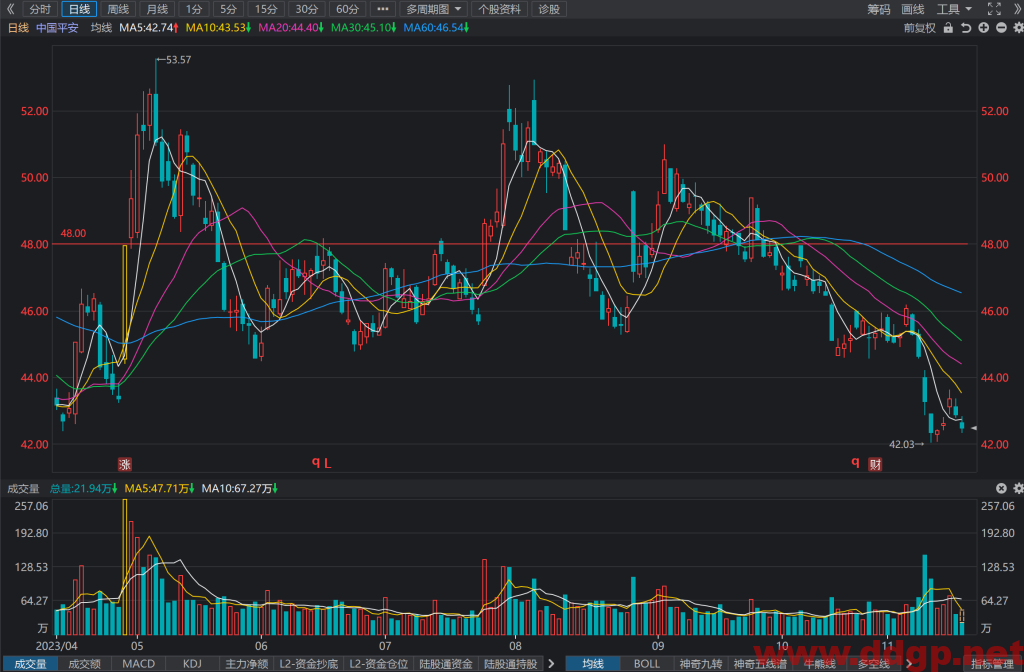Viewport: 1024px width, 672px height.
Task: Select the KDJ indicator tab
Action: click(192, 664)
